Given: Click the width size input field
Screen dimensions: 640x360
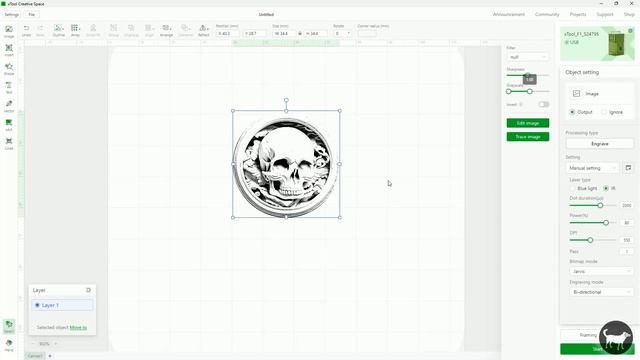Looking at the screenshot, I should [x=284, y=33].
